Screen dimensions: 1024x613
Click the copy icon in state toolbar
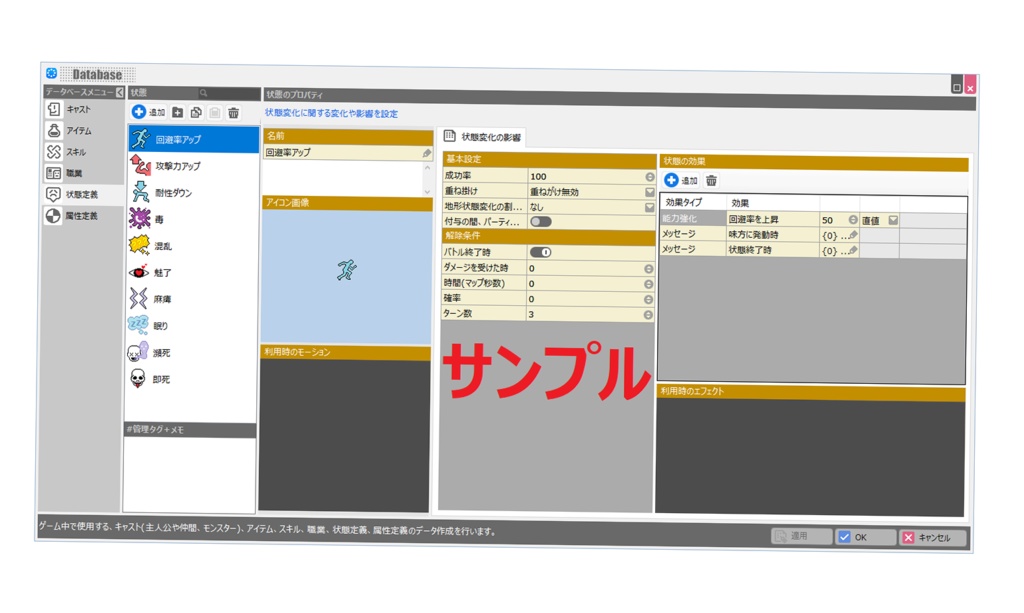pyautogui.click(x=196, y=112)
